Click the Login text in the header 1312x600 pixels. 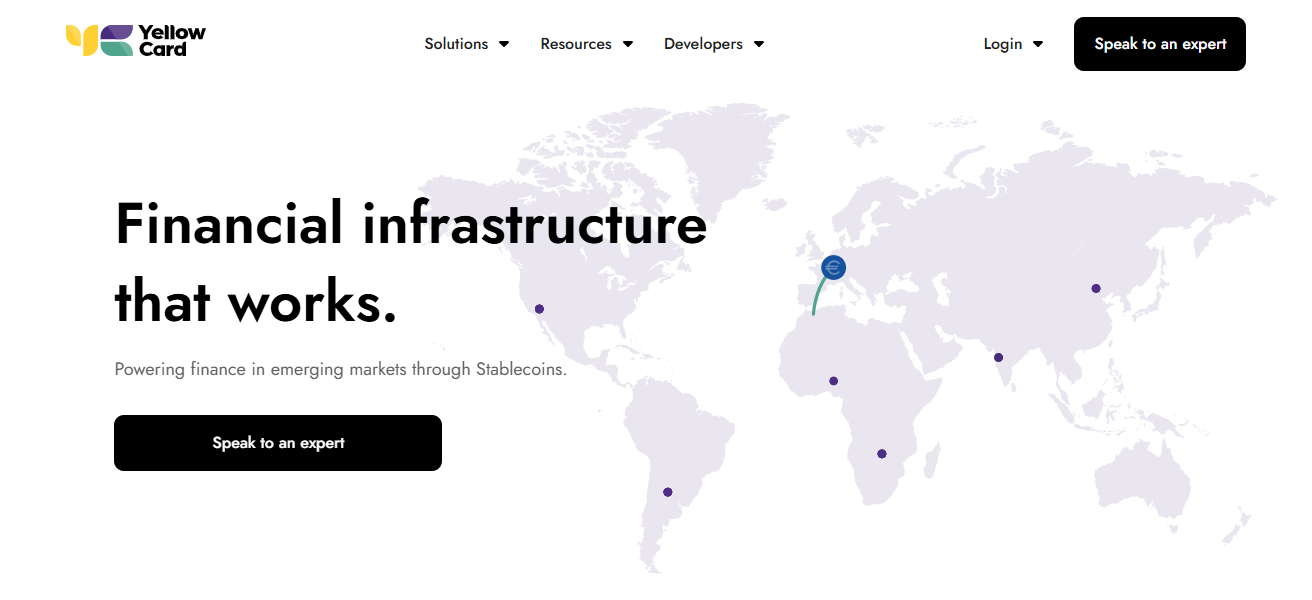coord(1002,44)
